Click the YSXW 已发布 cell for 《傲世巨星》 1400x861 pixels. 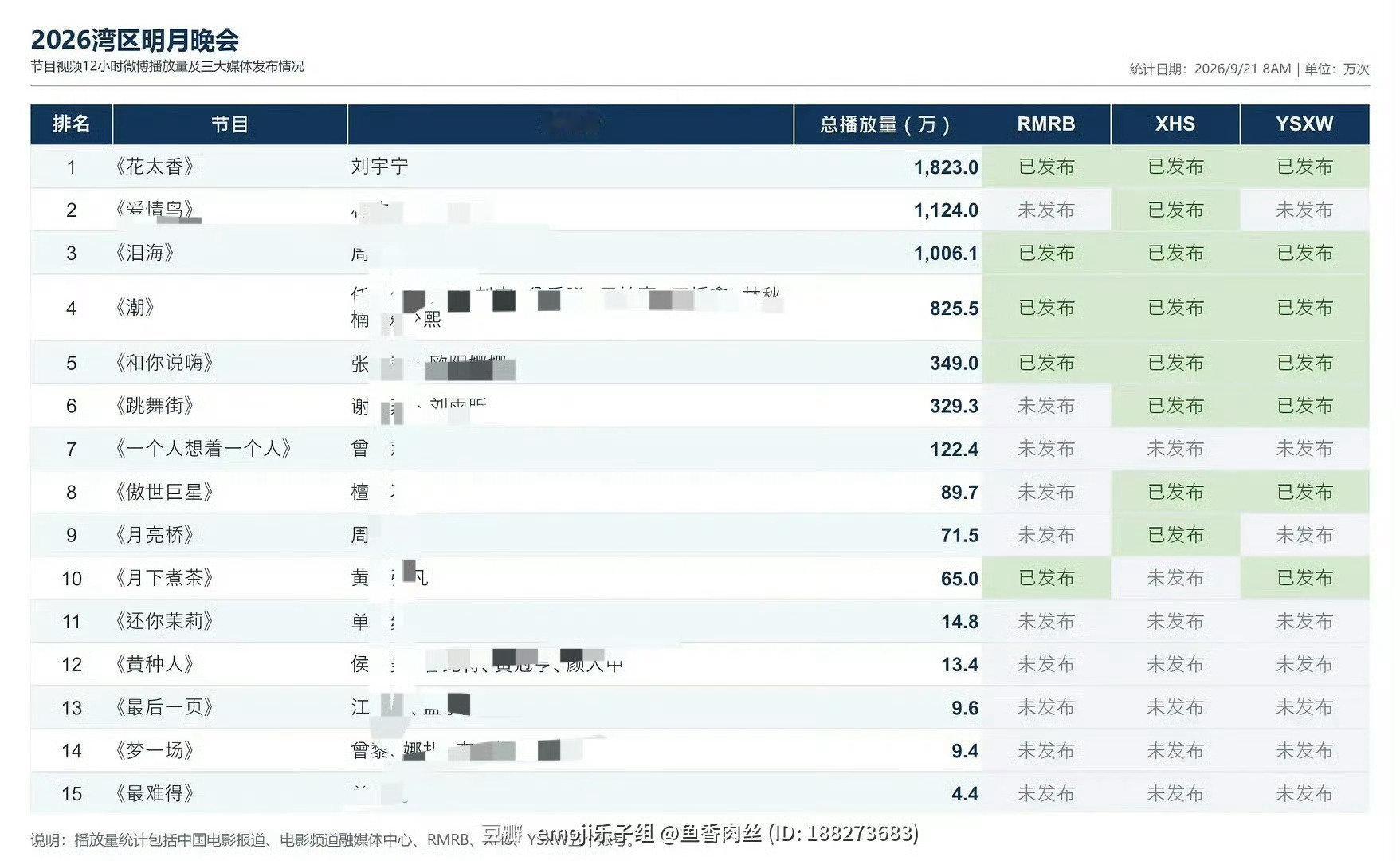tap(1304, 492)
